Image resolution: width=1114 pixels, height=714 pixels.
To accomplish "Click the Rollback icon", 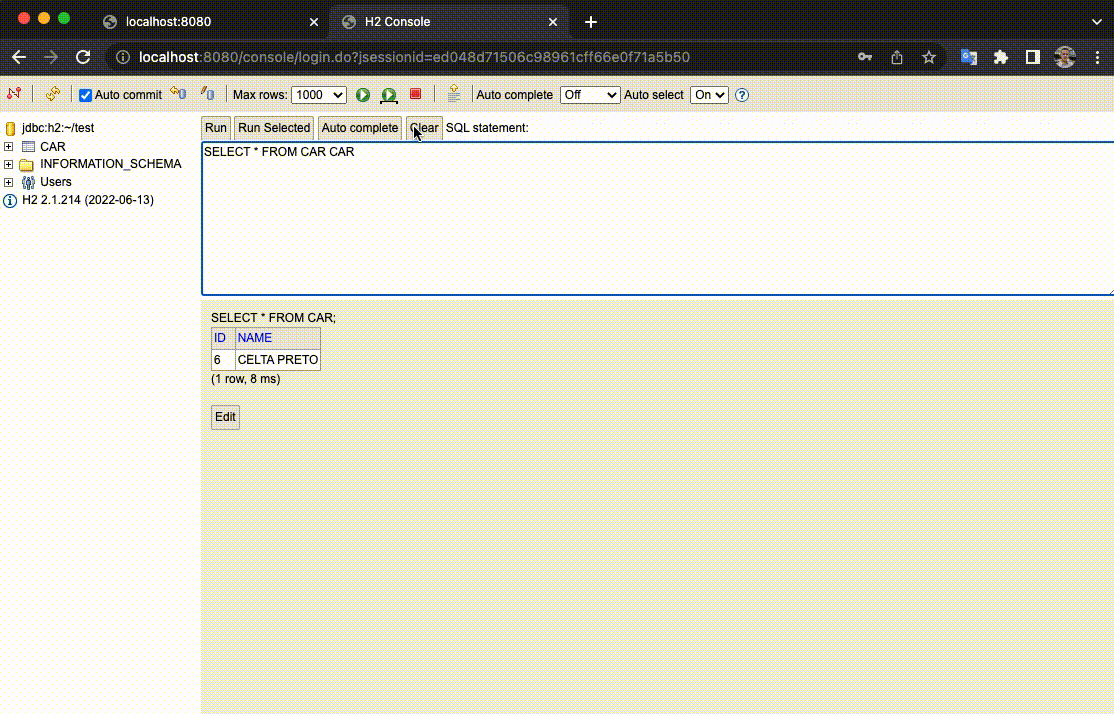I will pos(178,94).
